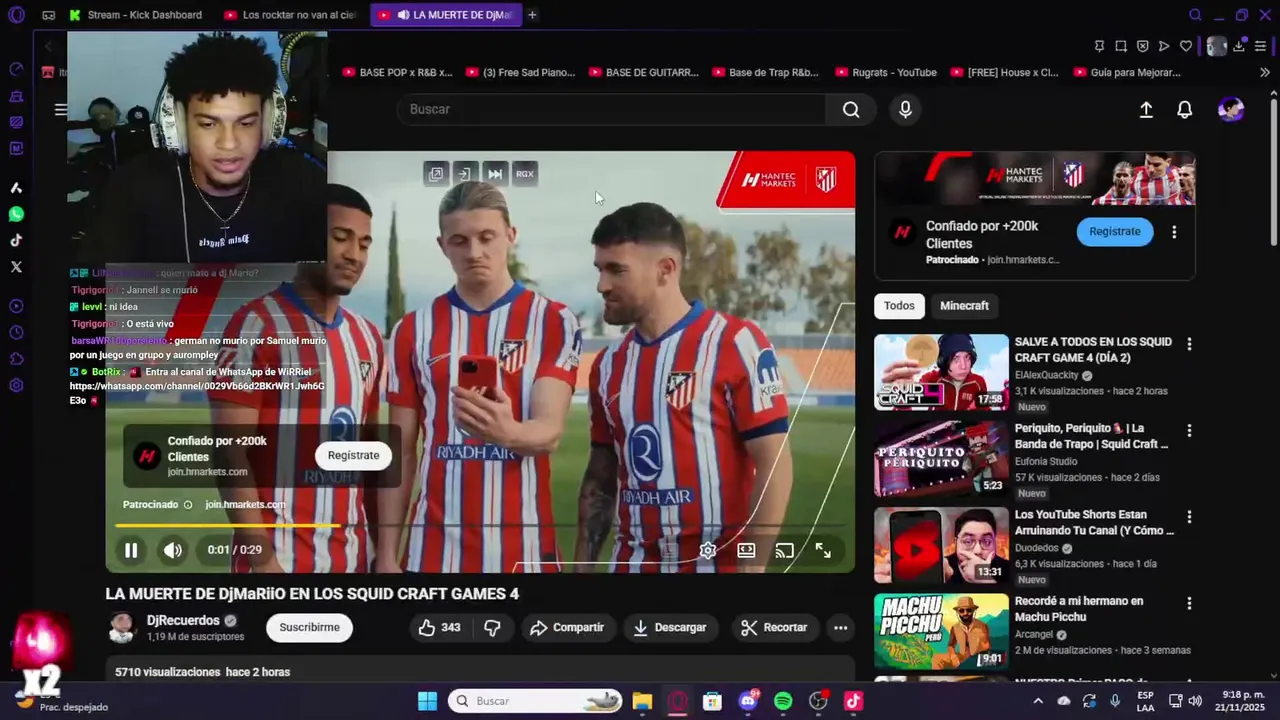Open YouTube notifications bell
This screenshot has height=720, width=1280.
tap(1184, 110)
